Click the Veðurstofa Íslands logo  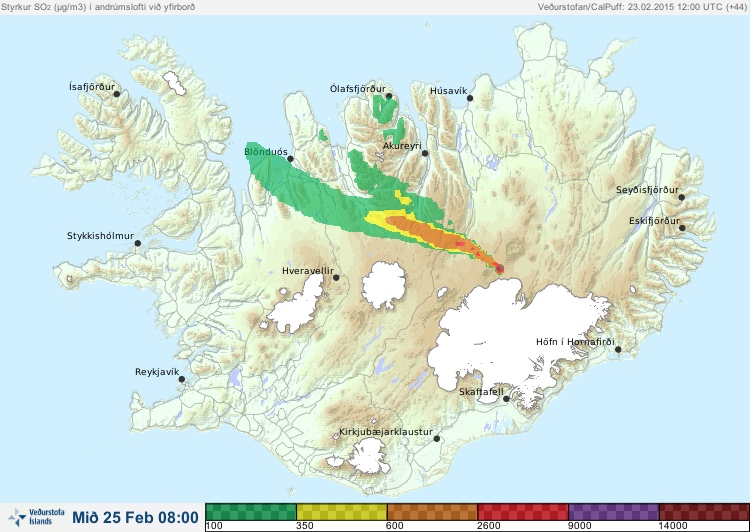[x=36, y=517]
